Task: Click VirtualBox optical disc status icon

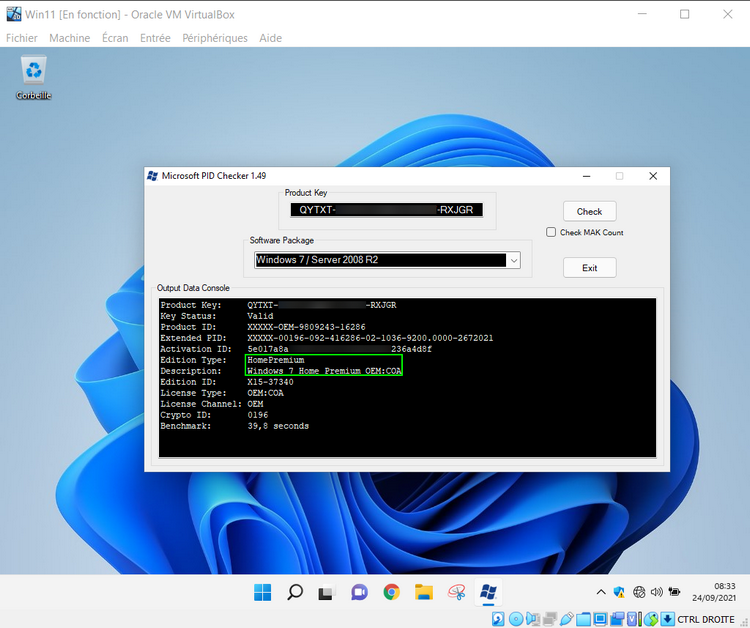Action: 516,619
